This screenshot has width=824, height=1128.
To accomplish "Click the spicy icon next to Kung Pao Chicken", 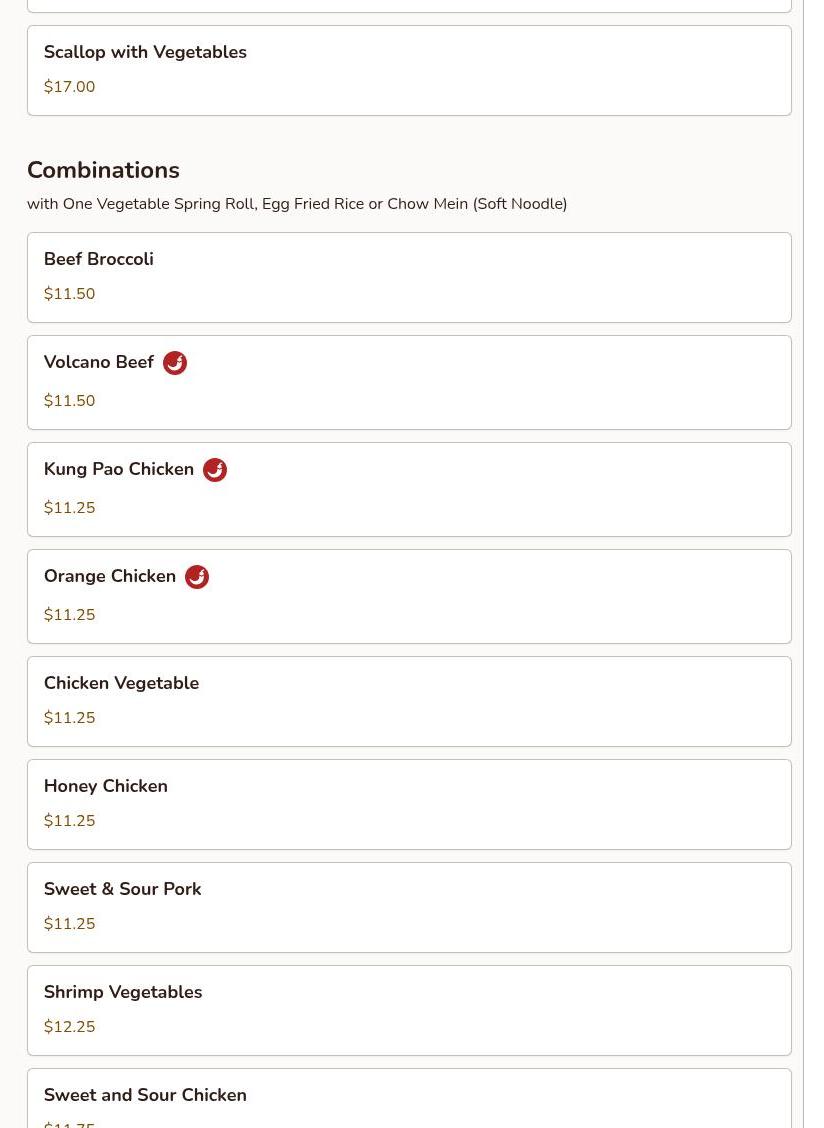I will (215, 470).
